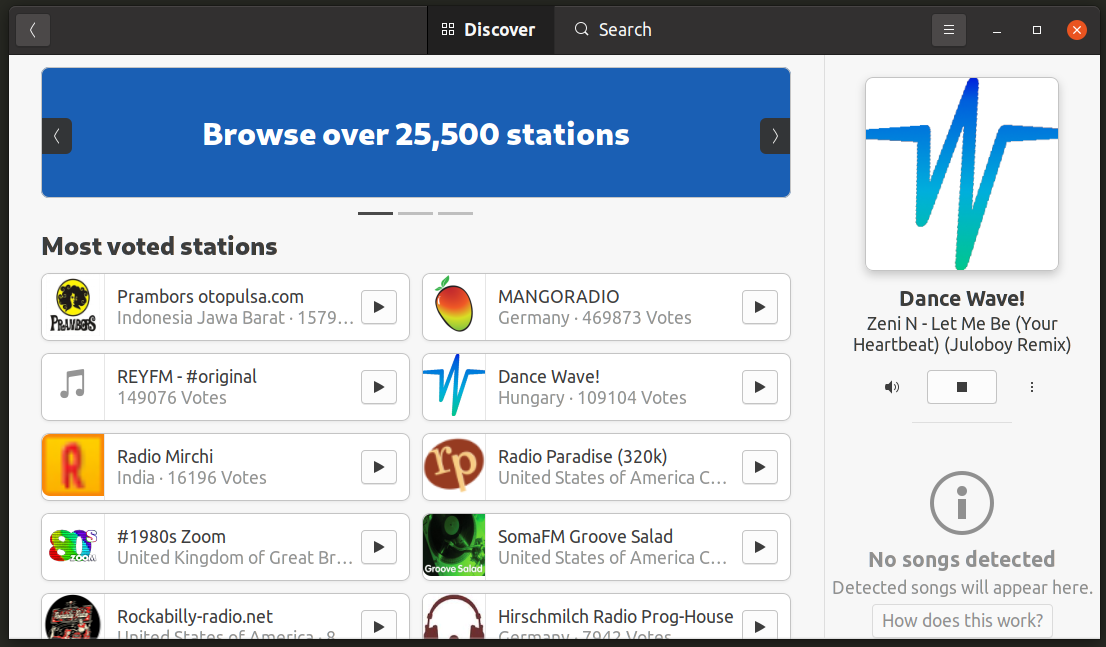Click the player volume speaker icon
This screenshot has height=647, width=1106.
(x=892, y=387)
